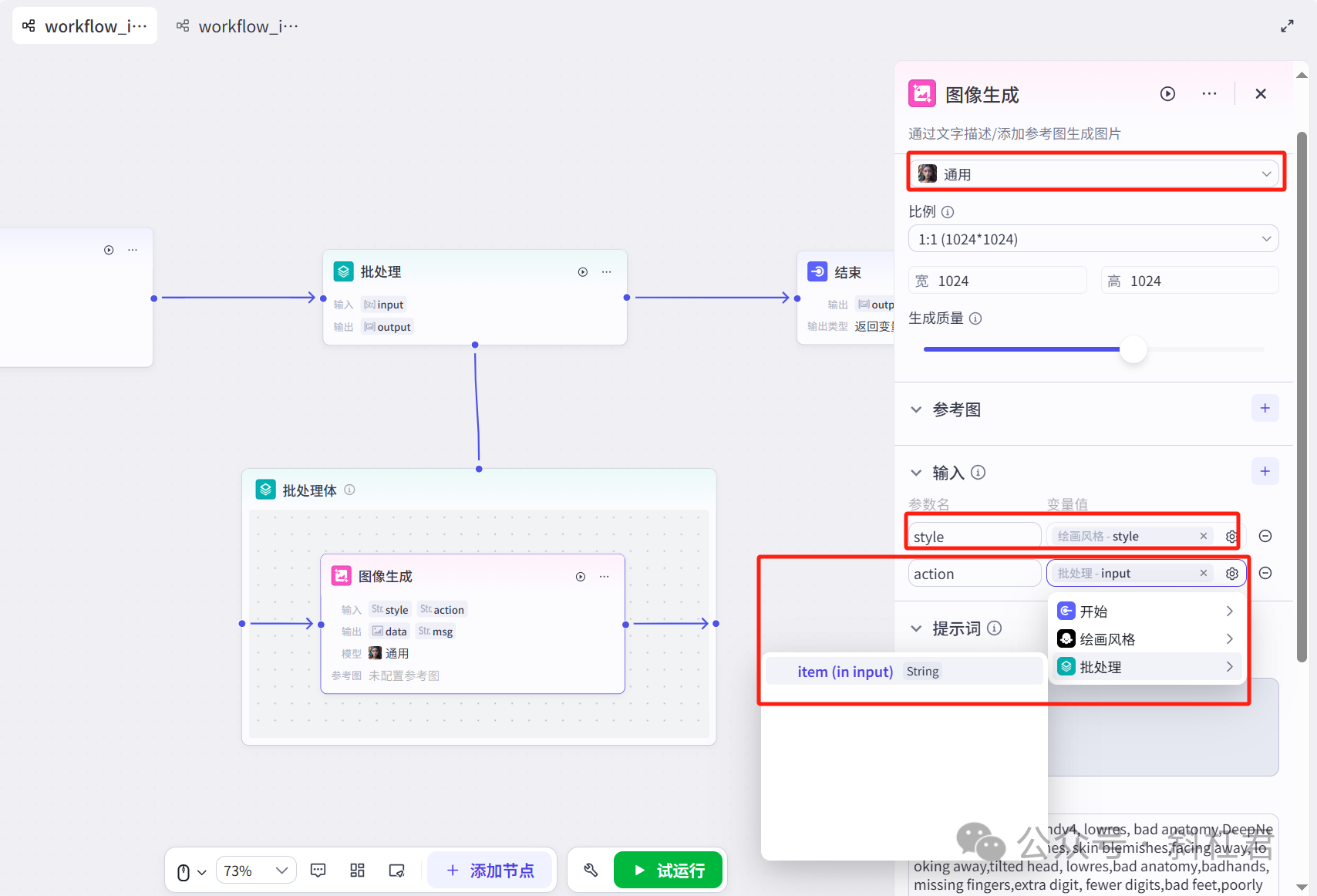Image resolution: width=1317 pixels, height=896 pixels.
Task: Select 绘画风格 from the variable menu
Action: tap(1108, 638)
